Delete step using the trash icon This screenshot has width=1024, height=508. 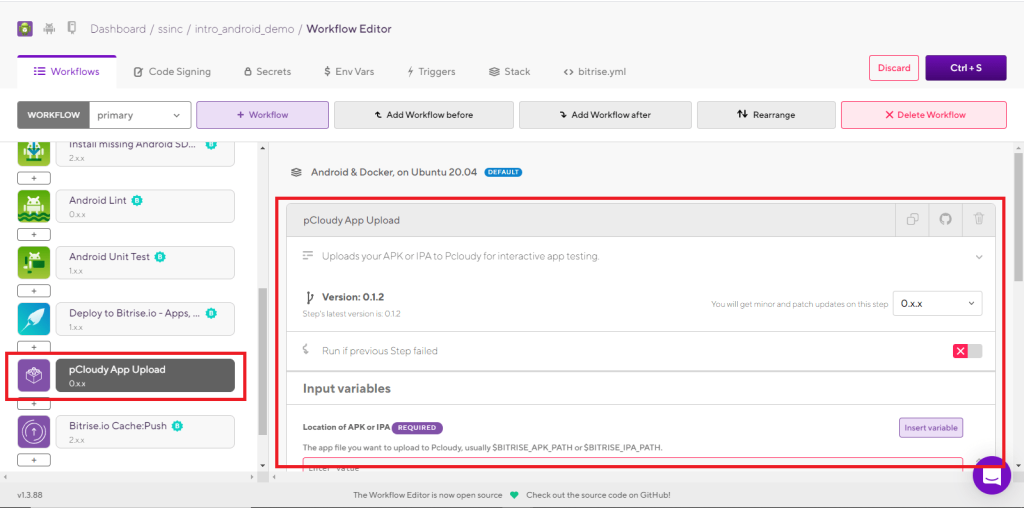978,219
